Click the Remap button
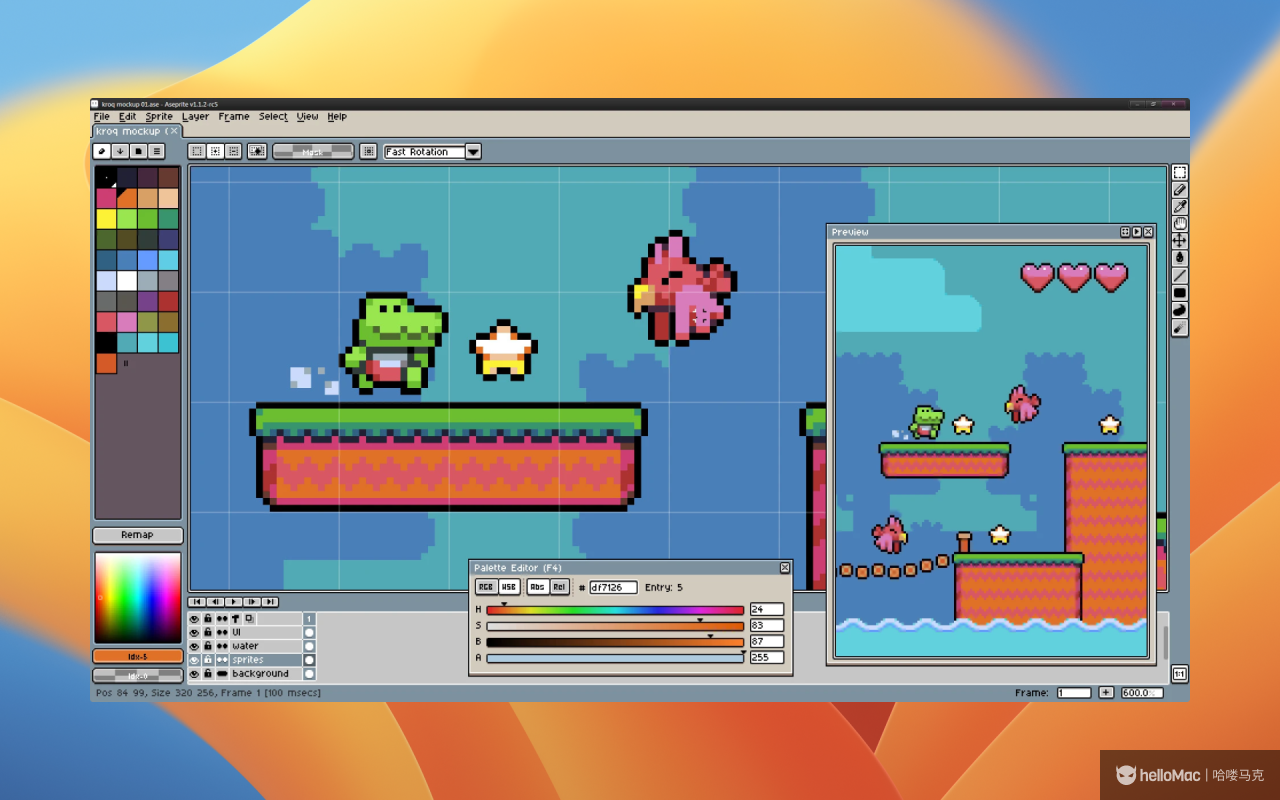 pyautogui.click(x=137, y=535)
